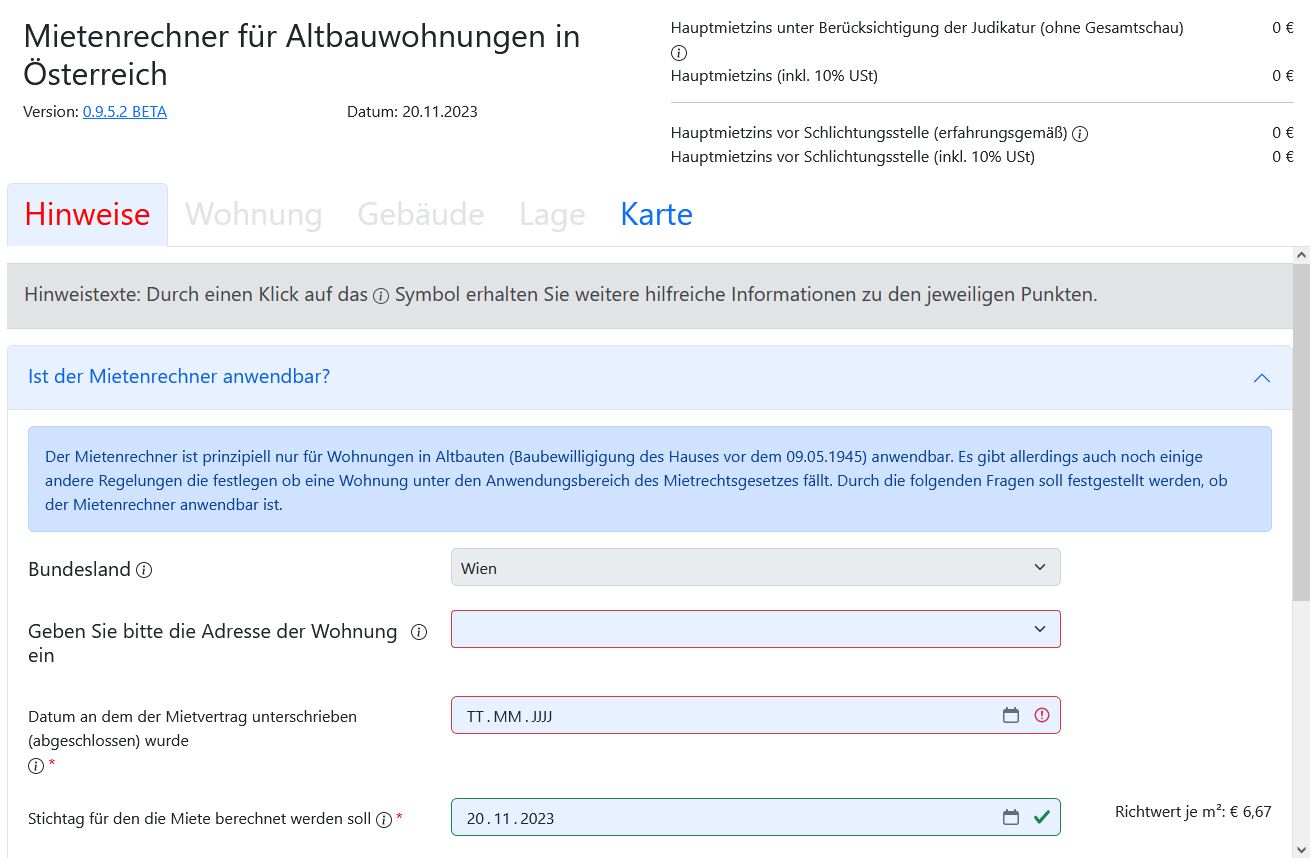Image resolution: width=1315 pixels, height=862 pixels.
Task: Switch to the Wohnung tab
Action: tap(253, 214)
